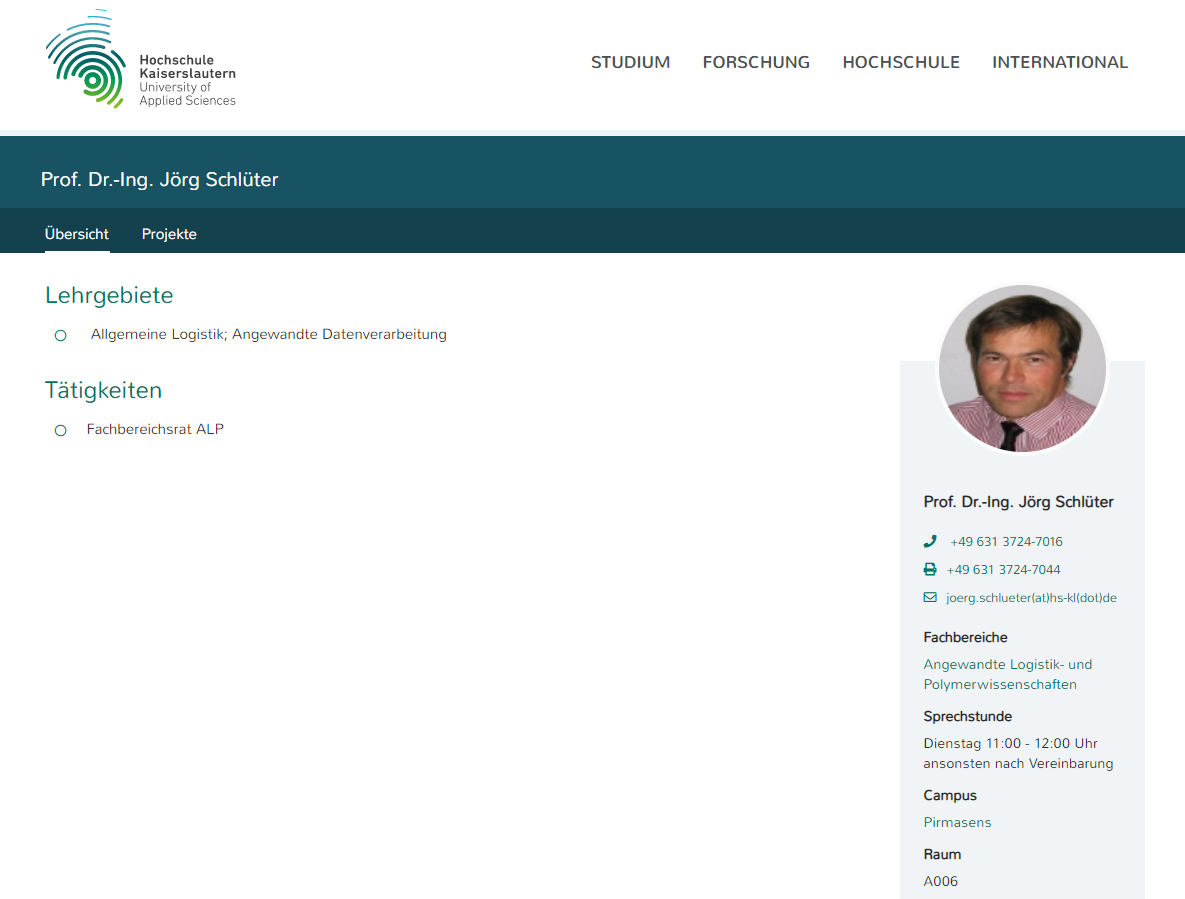
Task: Call the phone number ending in 7016
Action: tap(1006, 541)
